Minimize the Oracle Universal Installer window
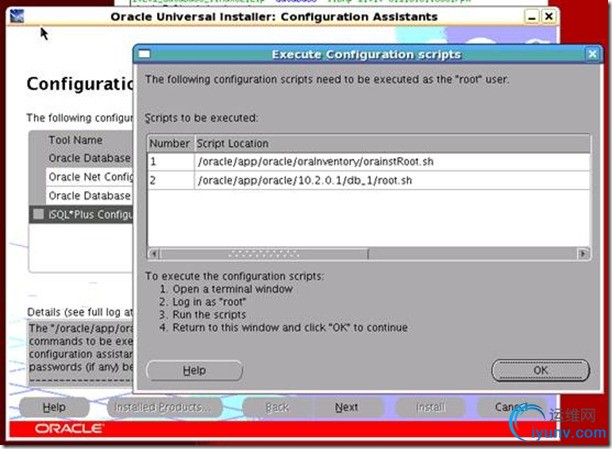Viewport: 612px width, 449px height. point(532,17)
